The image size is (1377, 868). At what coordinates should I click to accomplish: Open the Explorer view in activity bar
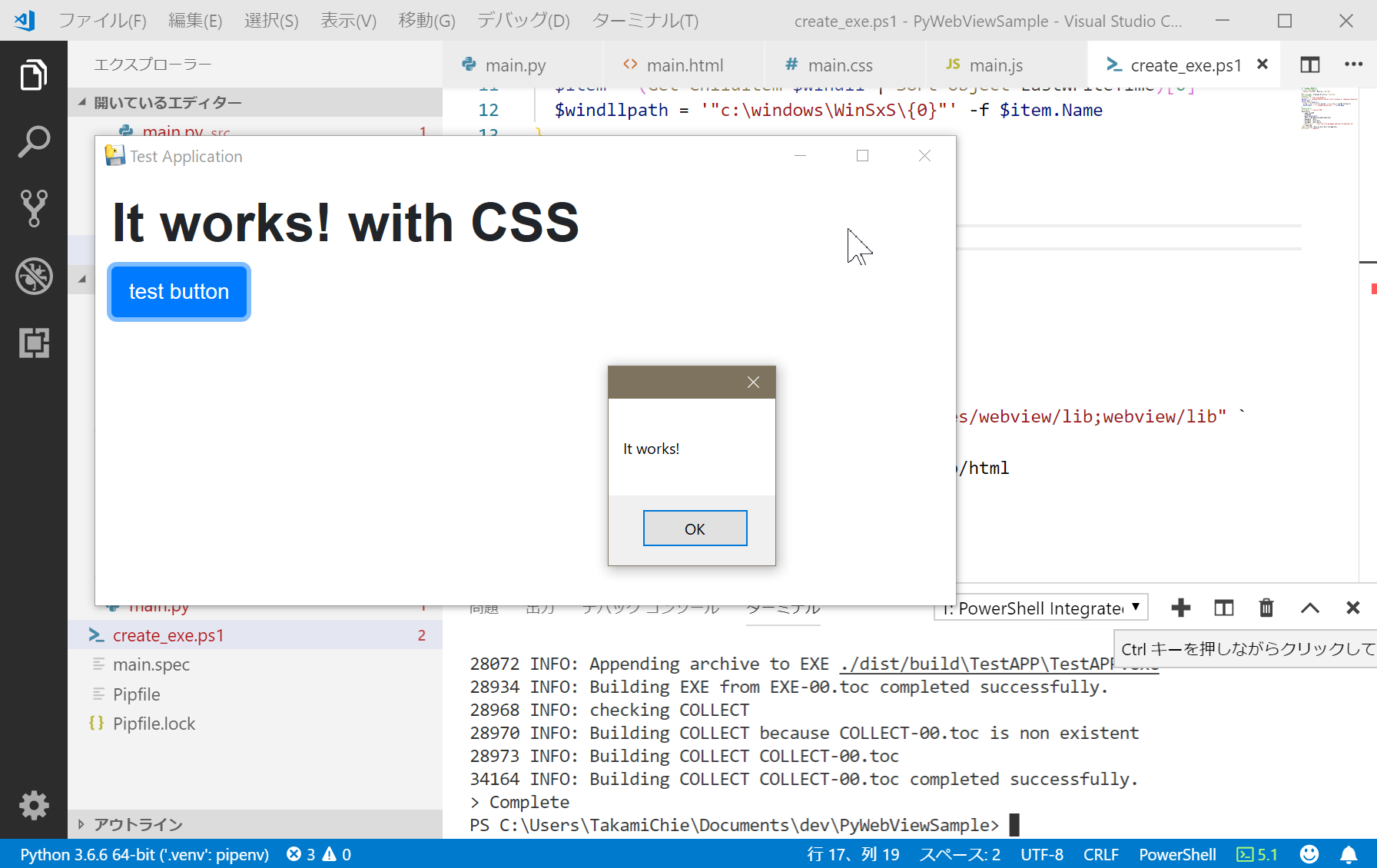click(x=33, y=75)
